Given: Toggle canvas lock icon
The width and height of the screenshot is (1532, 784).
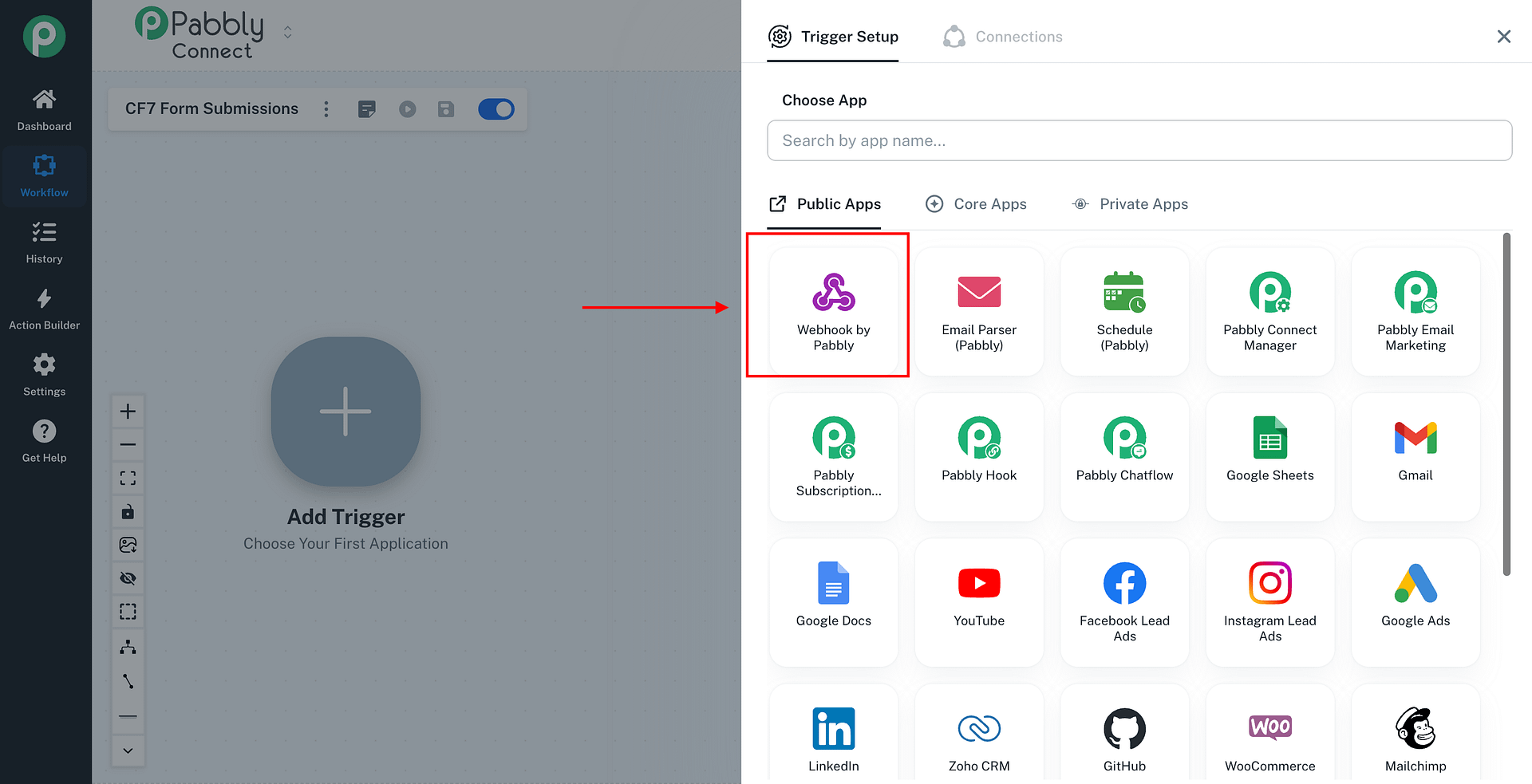Looking at the screenshot, I should 128,511.
